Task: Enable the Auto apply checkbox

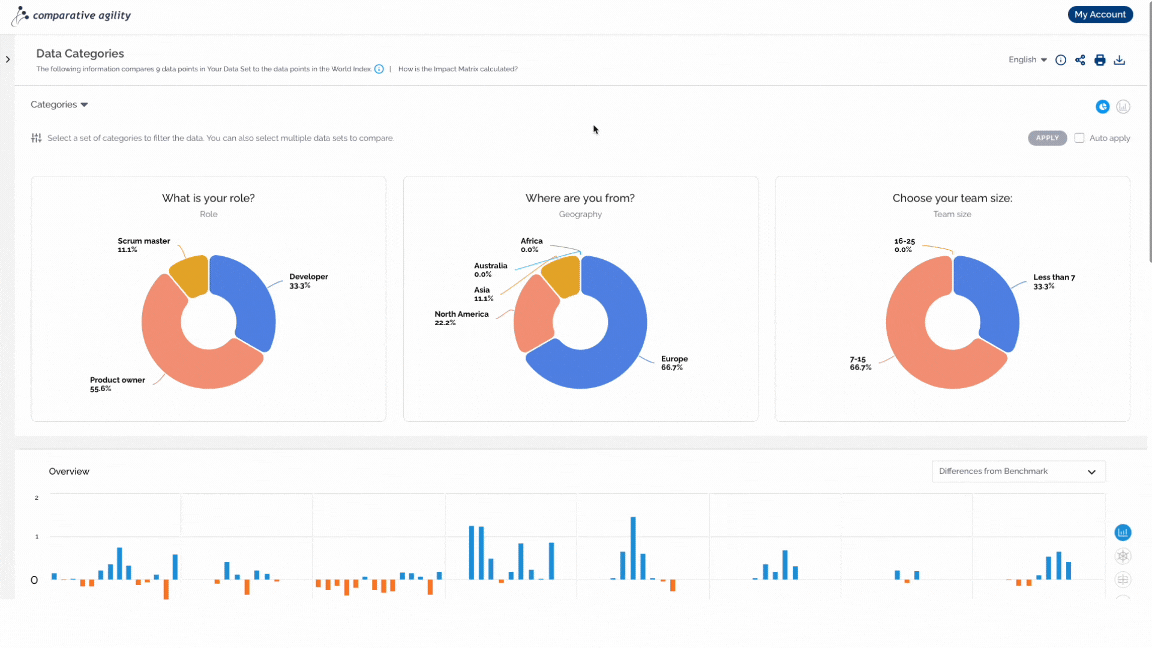Action: [x=1079, y=138]
